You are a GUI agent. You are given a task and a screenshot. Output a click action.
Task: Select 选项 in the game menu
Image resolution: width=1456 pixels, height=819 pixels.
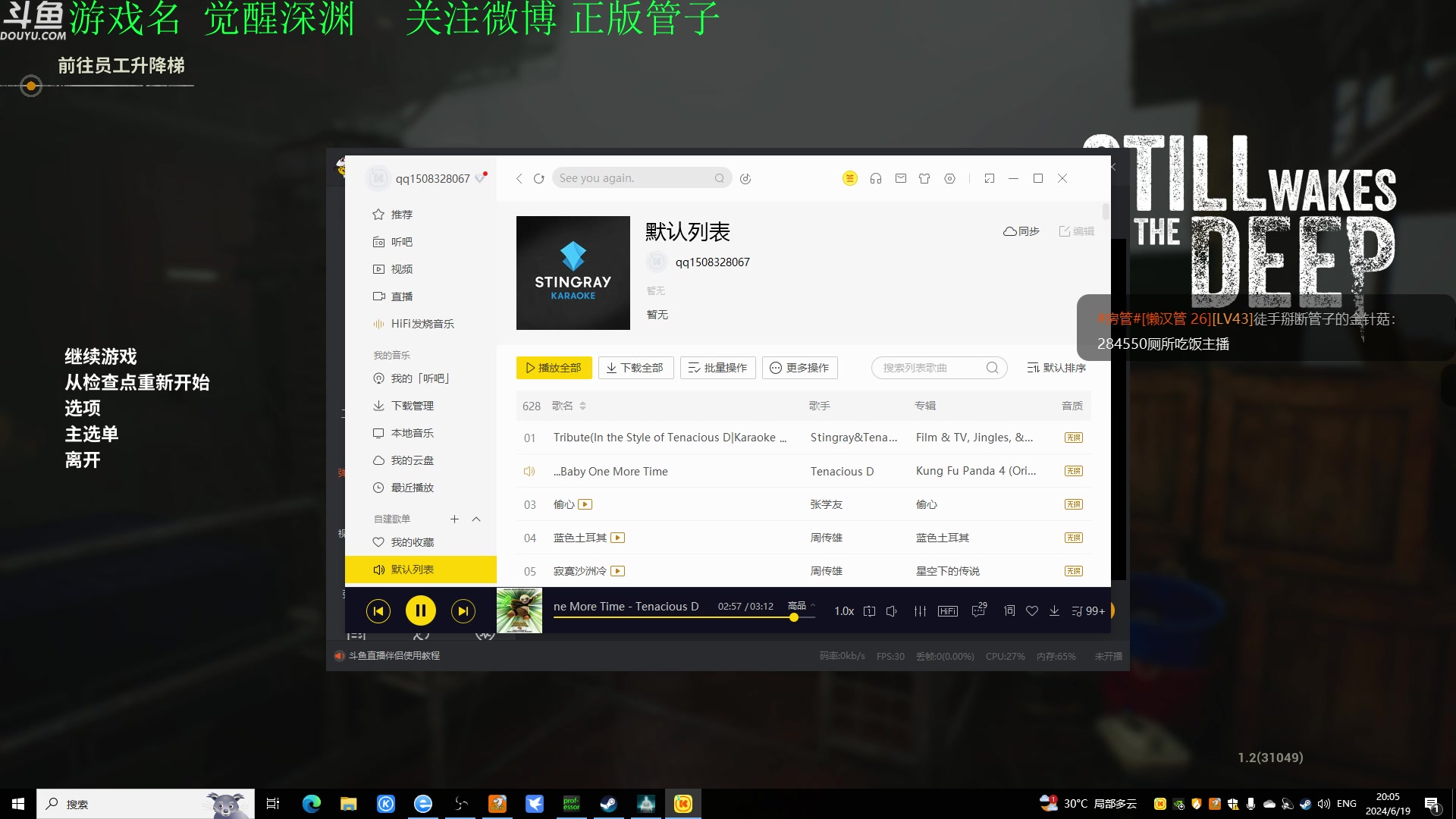tap(82, 408)
